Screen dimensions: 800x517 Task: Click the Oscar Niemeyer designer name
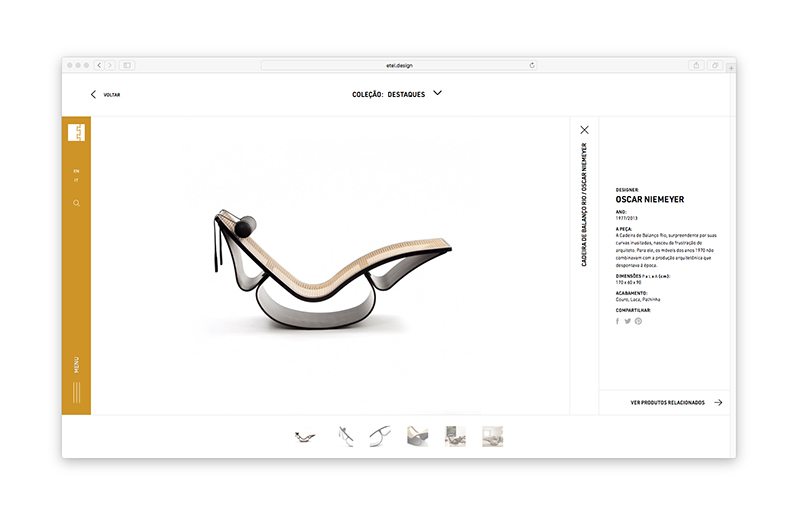[x=649, y=200]
